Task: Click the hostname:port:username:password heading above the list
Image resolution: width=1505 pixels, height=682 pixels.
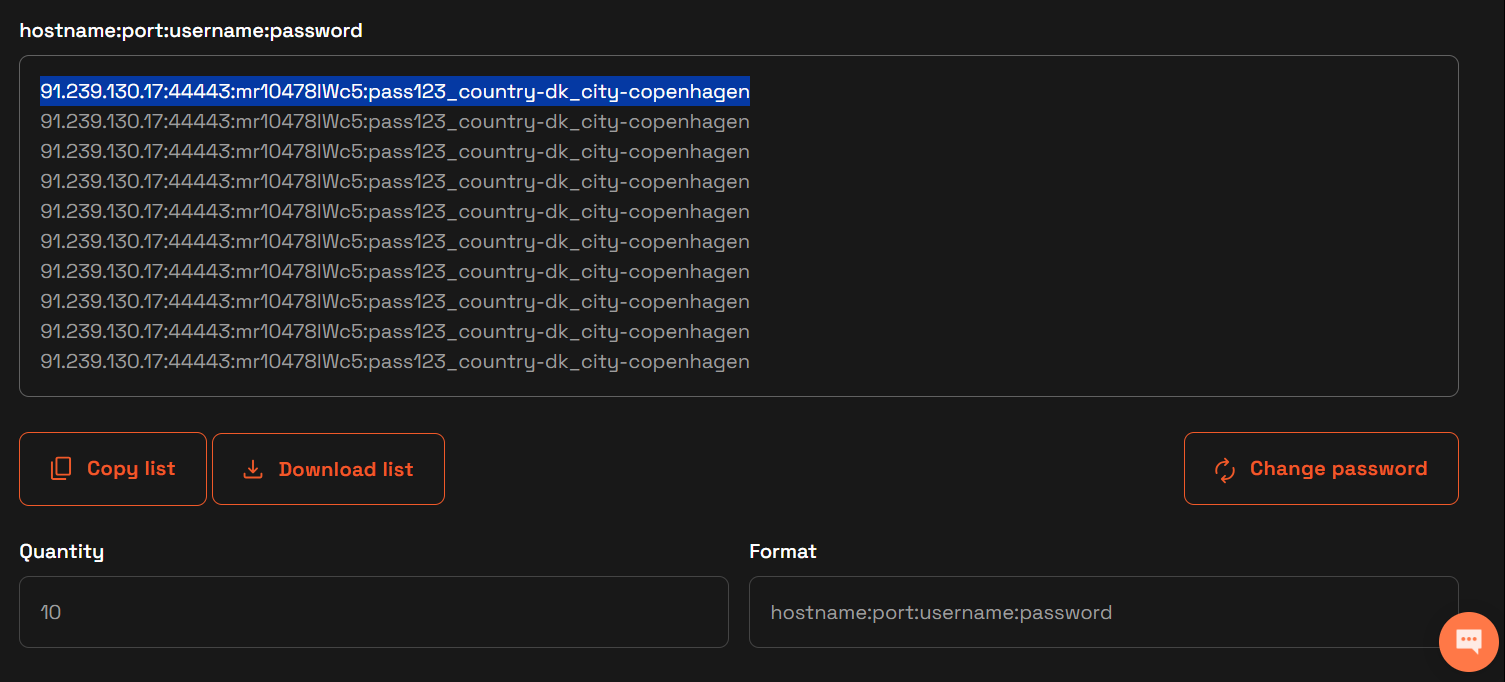Action: coord(191,31)
